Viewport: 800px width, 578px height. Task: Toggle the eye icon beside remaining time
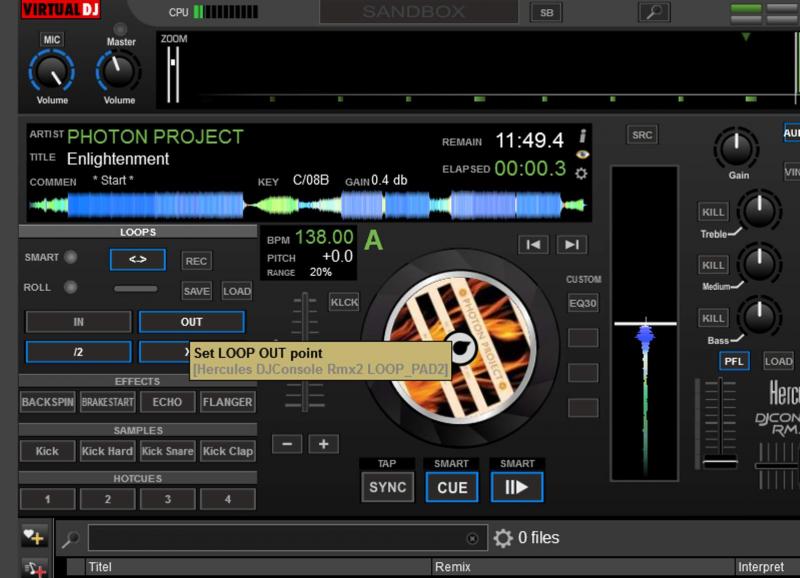pyautogui.click(x=582, y=155)
